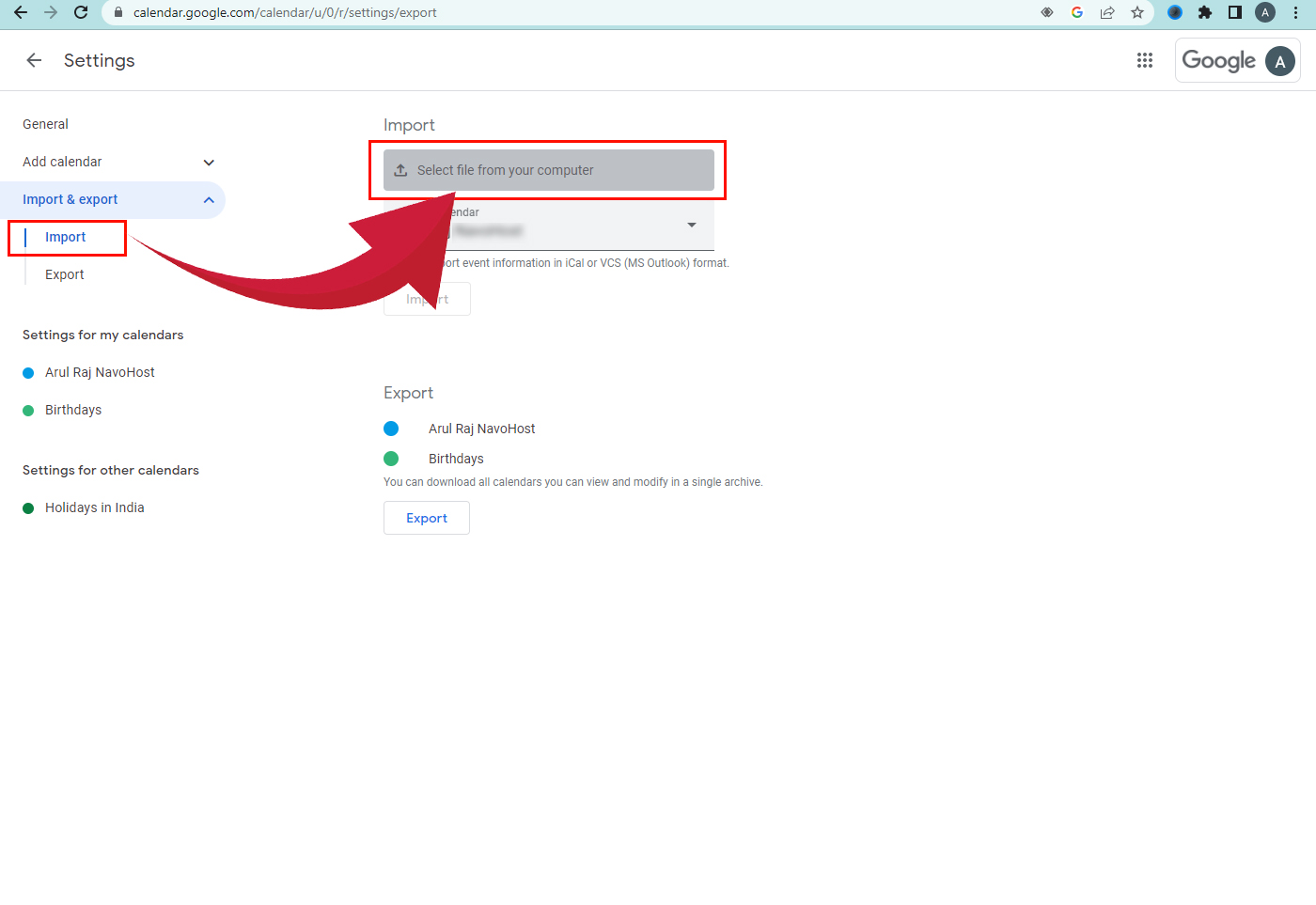Click the back arrow to exit Settings
1316x905 pixels.
coord(34,59)
